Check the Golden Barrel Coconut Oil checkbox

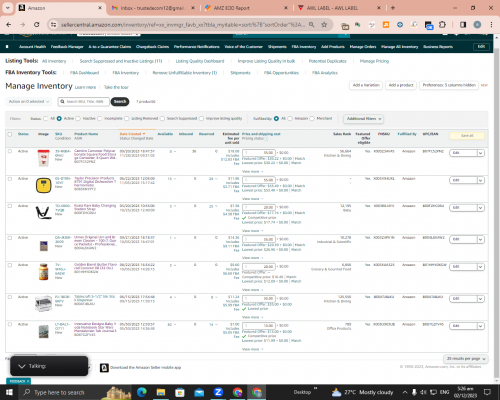point(10,265)
